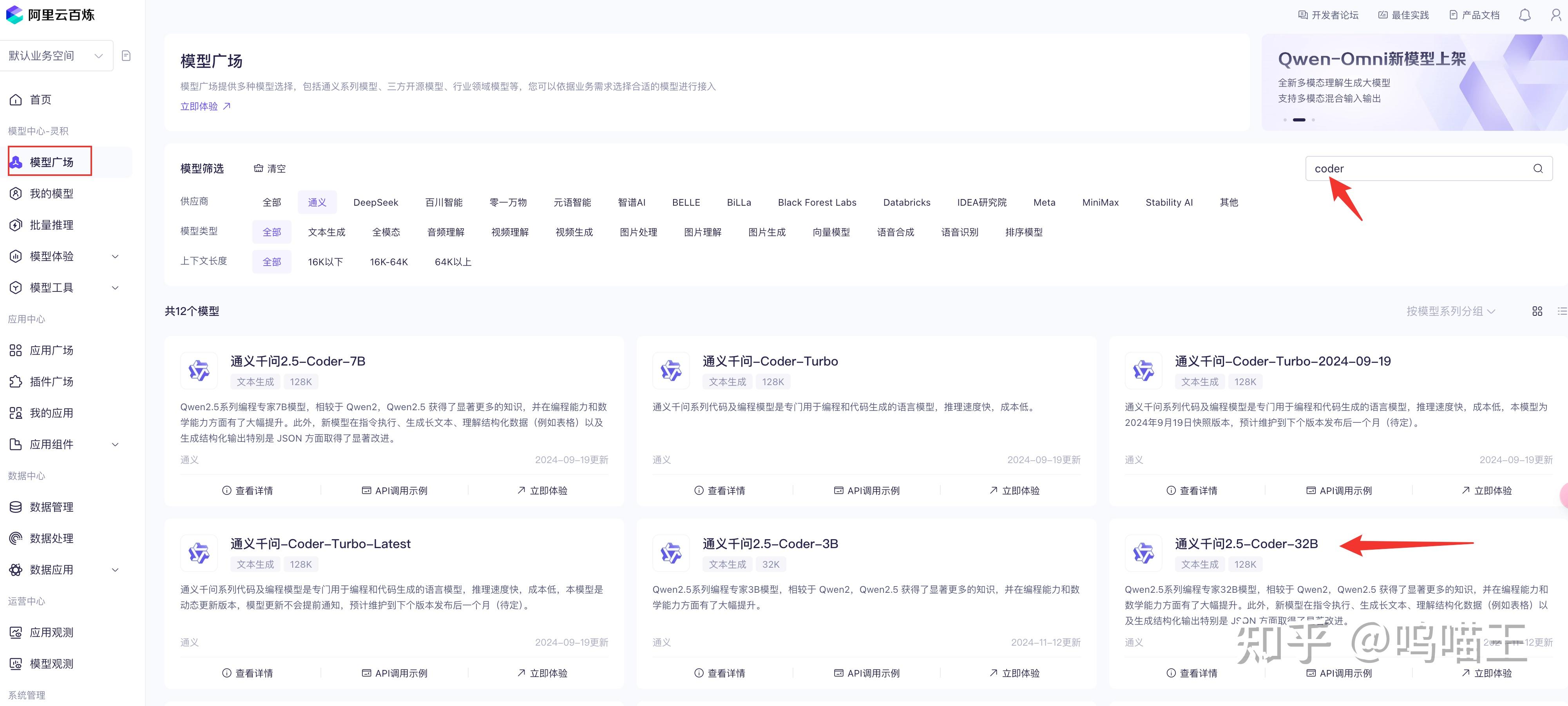Viewport: 1568px width, 706px height.
Task: Click the document icon beside workspace selector
Action: click(x=126, y=56)
